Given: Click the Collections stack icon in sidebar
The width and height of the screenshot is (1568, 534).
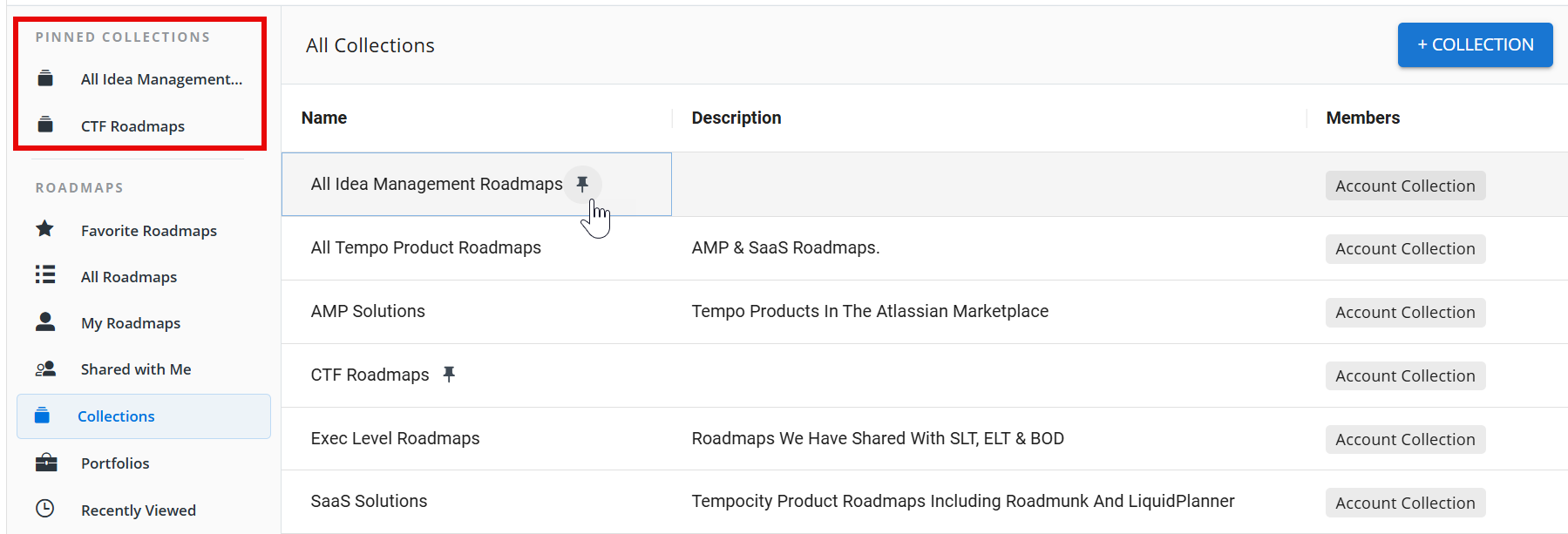Looking at the screenshot, I should (x=42, y=416).
